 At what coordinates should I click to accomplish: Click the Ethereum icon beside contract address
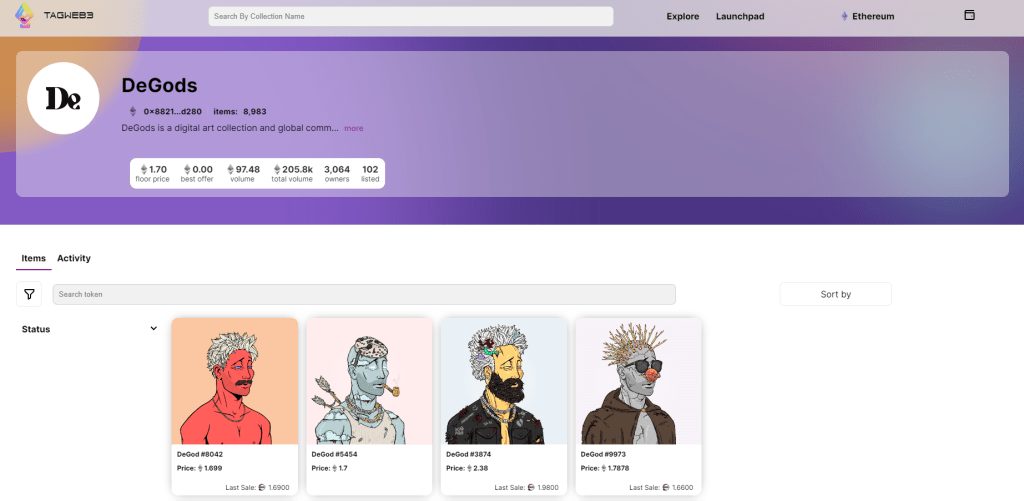pos(132,111)
